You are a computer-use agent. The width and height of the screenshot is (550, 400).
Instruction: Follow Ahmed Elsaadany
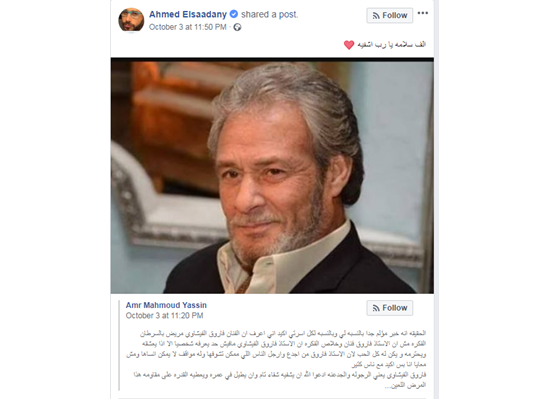tap(390, 15)
